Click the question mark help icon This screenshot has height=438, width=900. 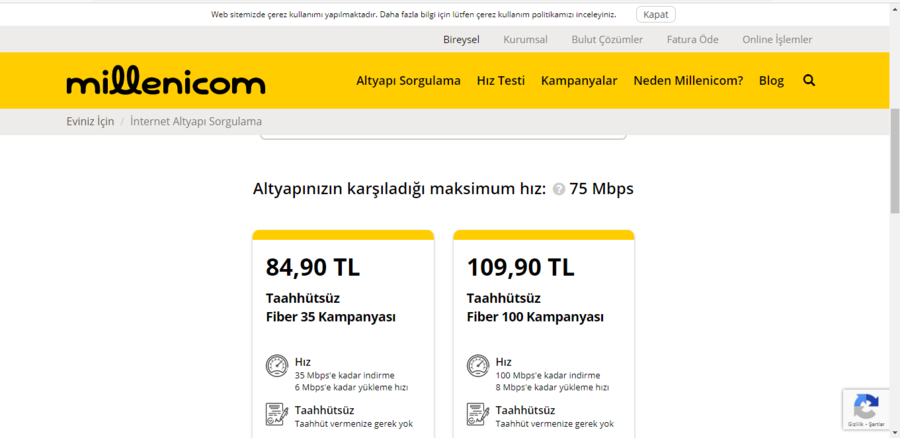(x=559, y=189)
